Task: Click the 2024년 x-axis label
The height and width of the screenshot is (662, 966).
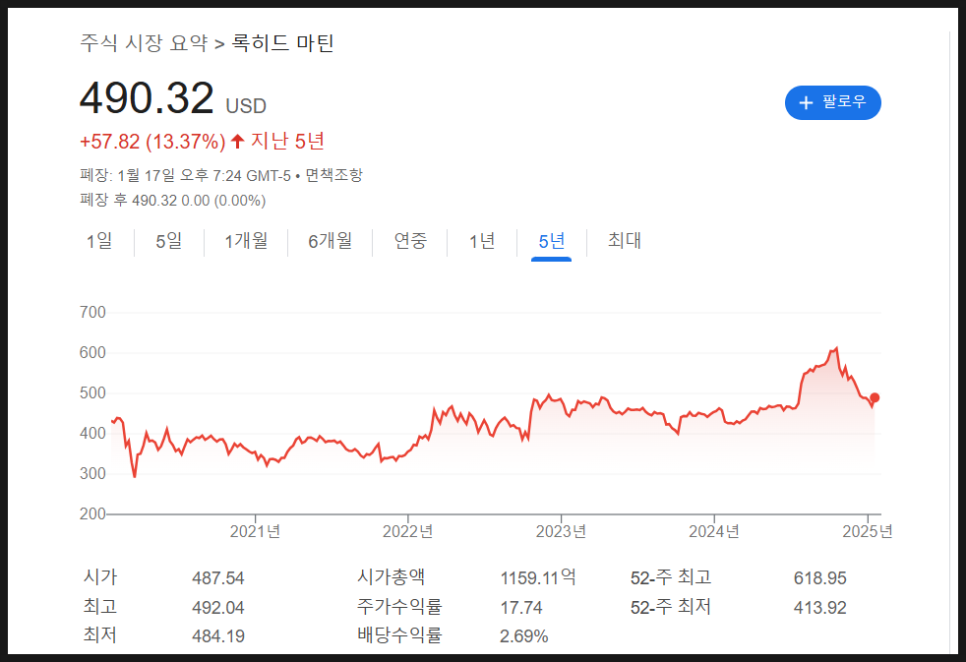Action: point(714,531)
